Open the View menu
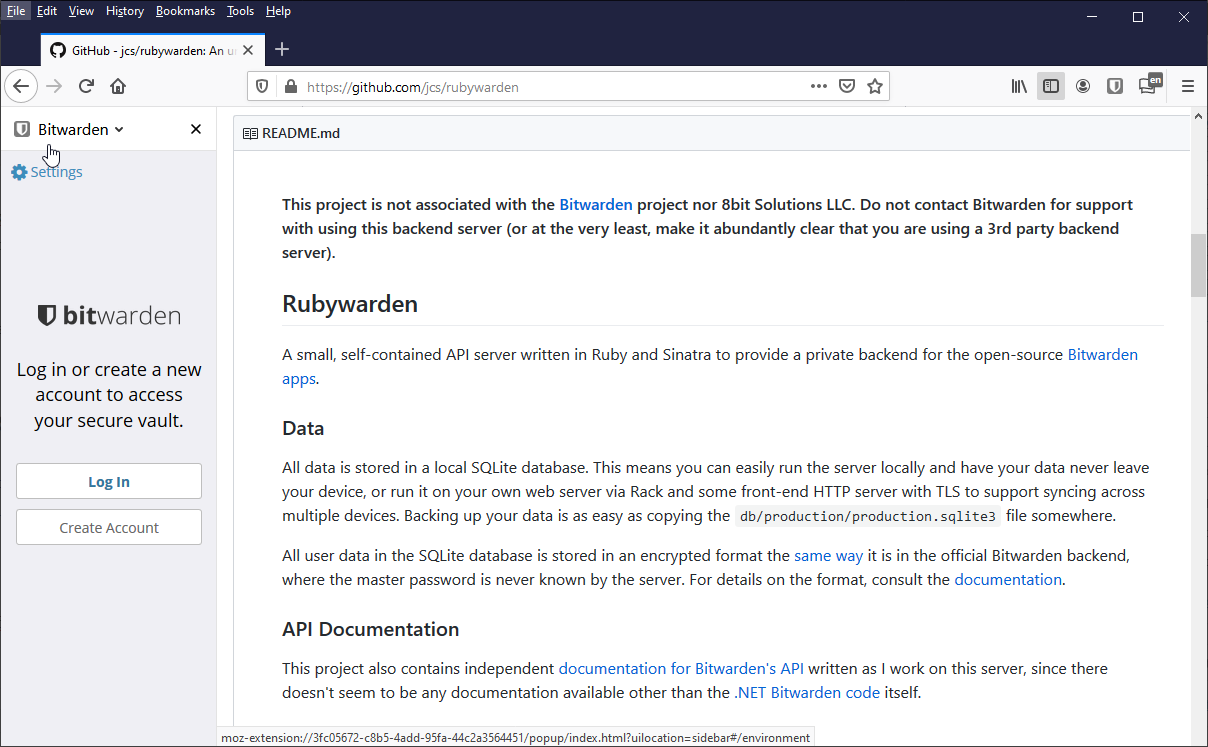1208x747 pixels. 81,11
